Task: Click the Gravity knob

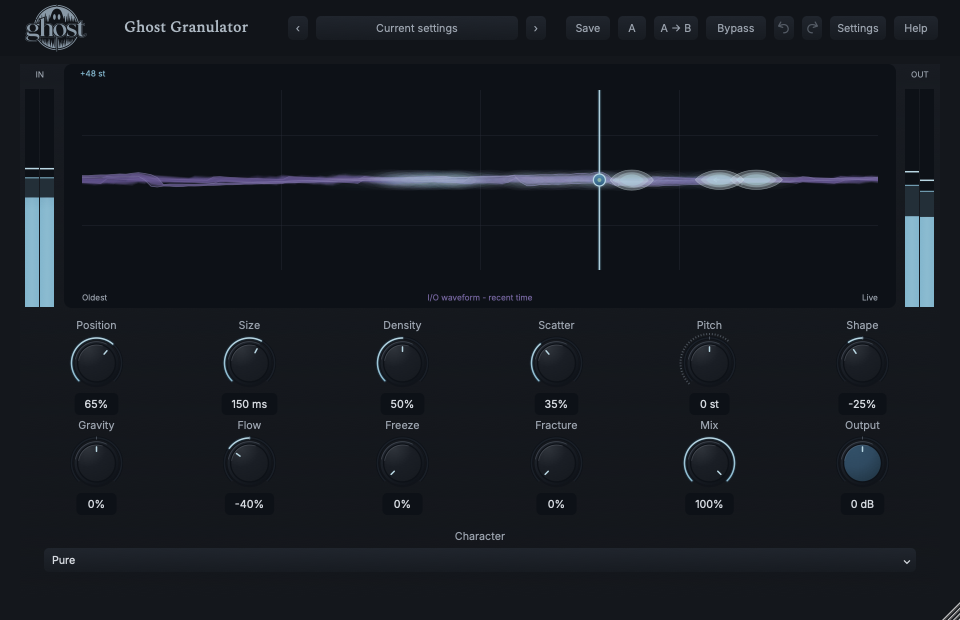Action: tap(96, 463)
